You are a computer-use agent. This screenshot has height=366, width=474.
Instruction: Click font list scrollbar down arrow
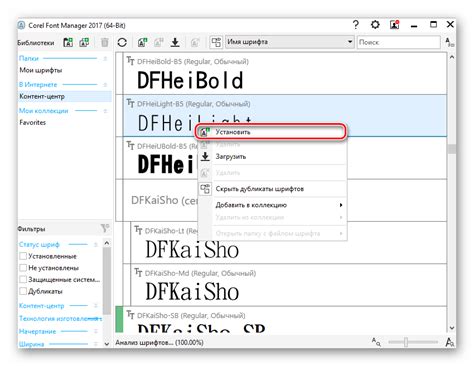pos(452,328)
